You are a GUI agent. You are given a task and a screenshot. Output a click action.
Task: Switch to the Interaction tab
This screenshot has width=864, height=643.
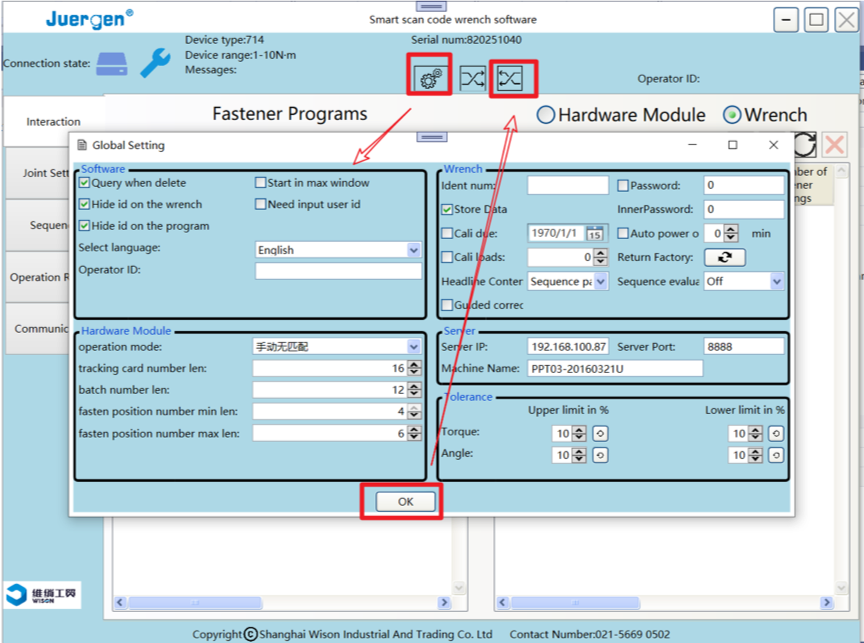tap(54, 122)
